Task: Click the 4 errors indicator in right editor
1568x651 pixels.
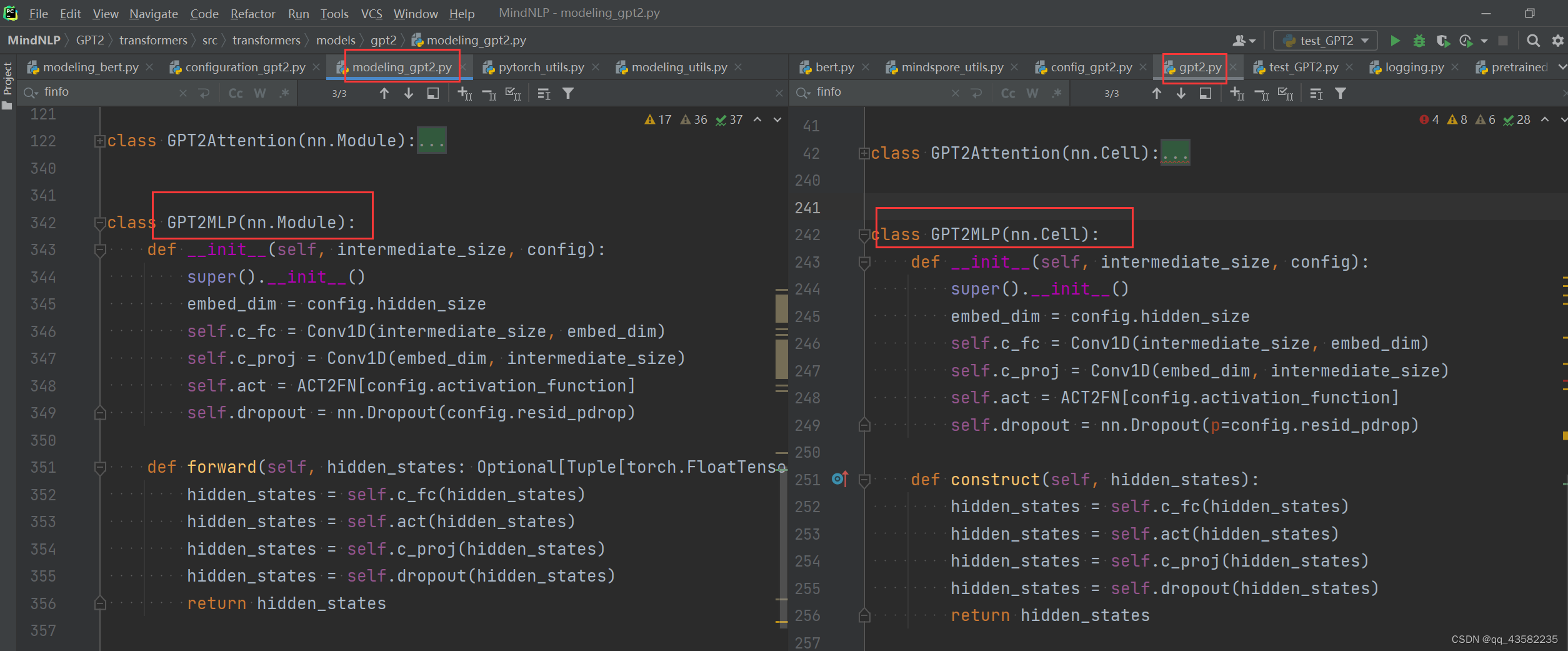Action: 1429,119
